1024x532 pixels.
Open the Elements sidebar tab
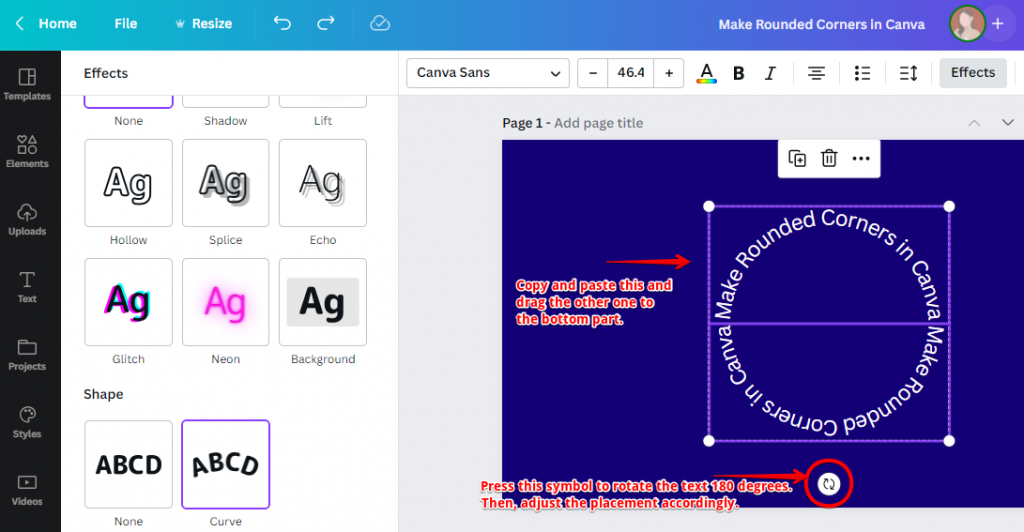pyautogui.click(x=27, y=151)
